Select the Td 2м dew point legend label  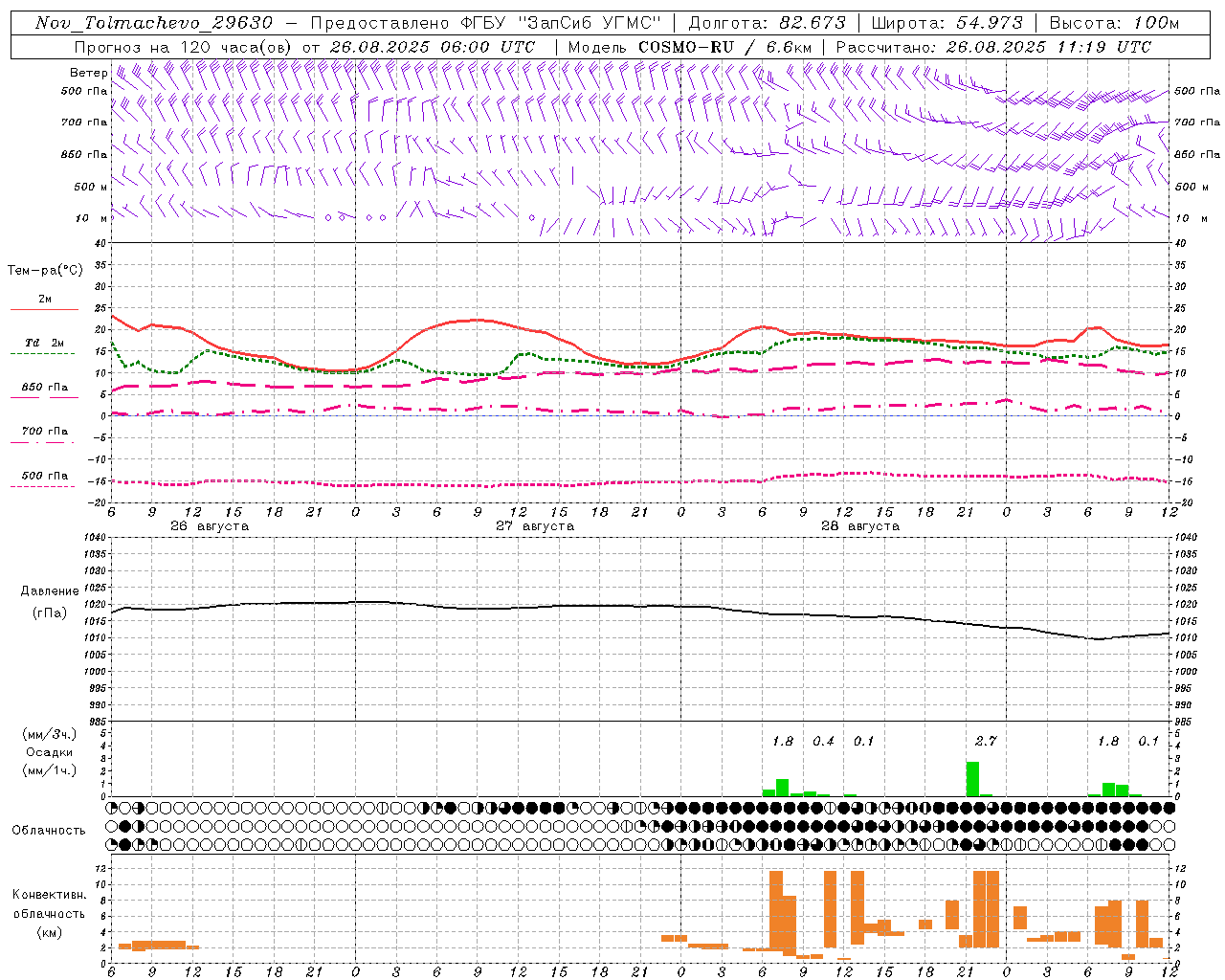pyautogui.click(x=45, y=343)
